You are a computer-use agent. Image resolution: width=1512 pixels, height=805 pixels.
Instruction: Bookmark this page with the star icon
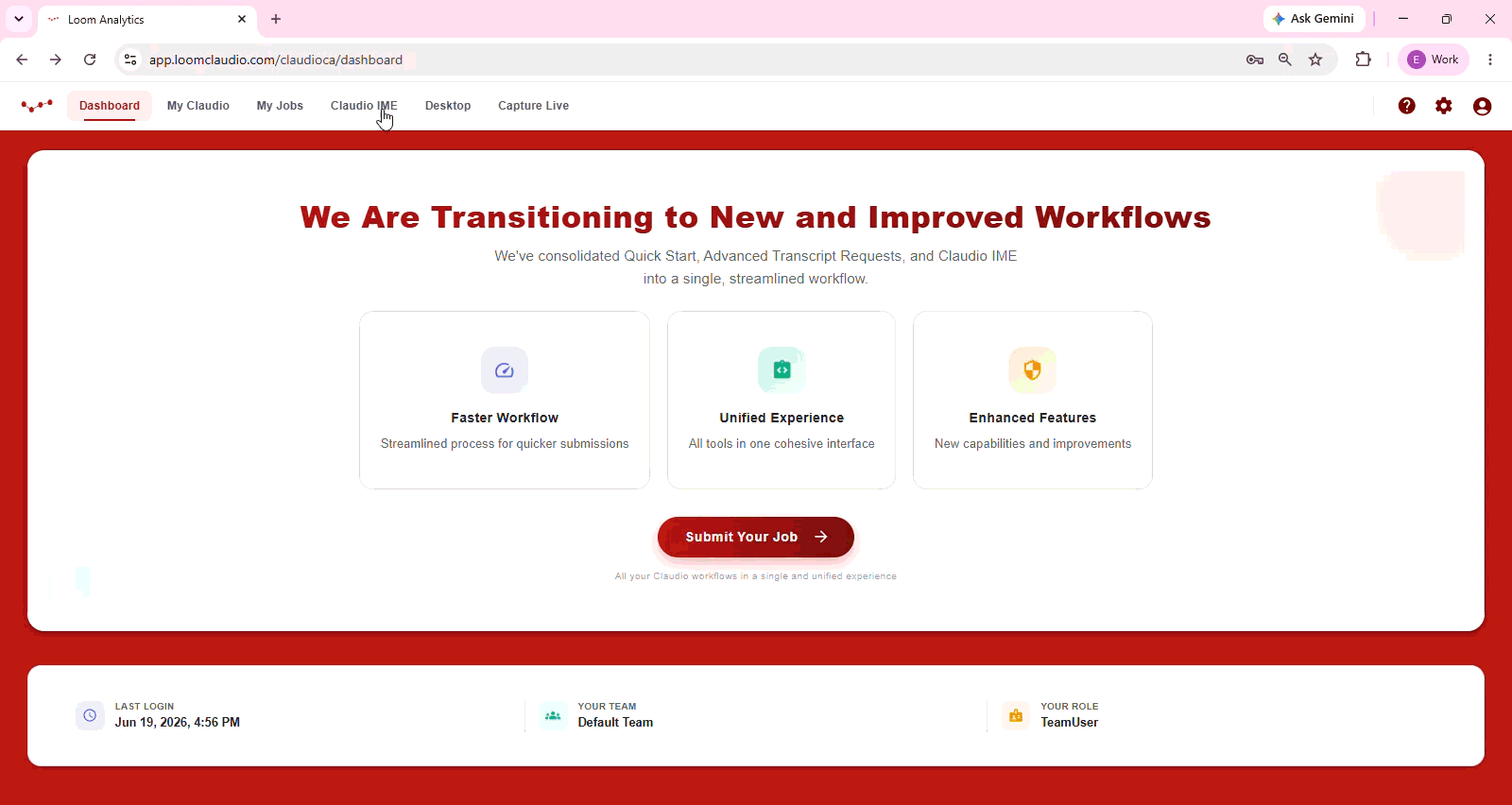pos(1315,60)
